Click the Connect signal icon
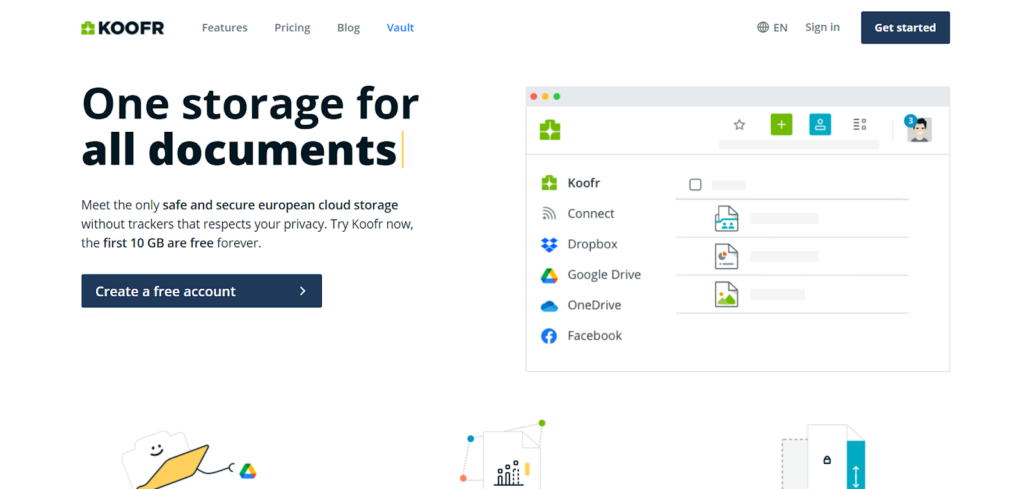Screen dimensions: 1024x489 pos(549,213)
